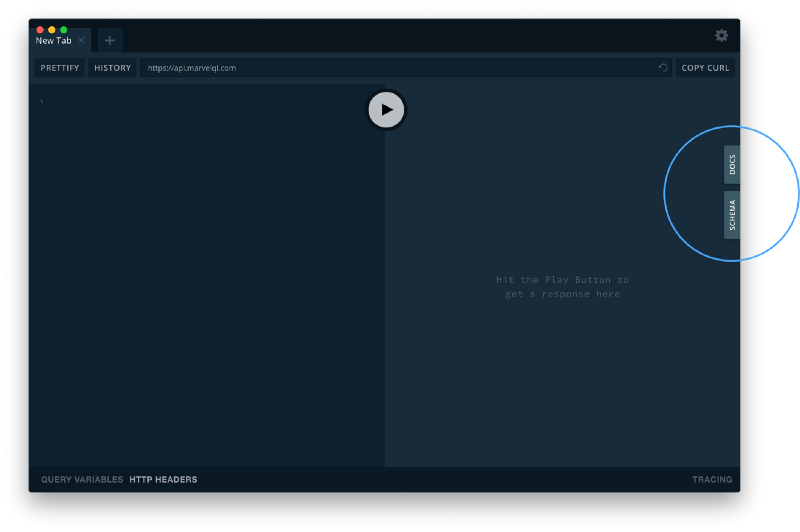800x532 pixels.
Task: Open the DOCS side tab
Action: (x=732, y=165)
